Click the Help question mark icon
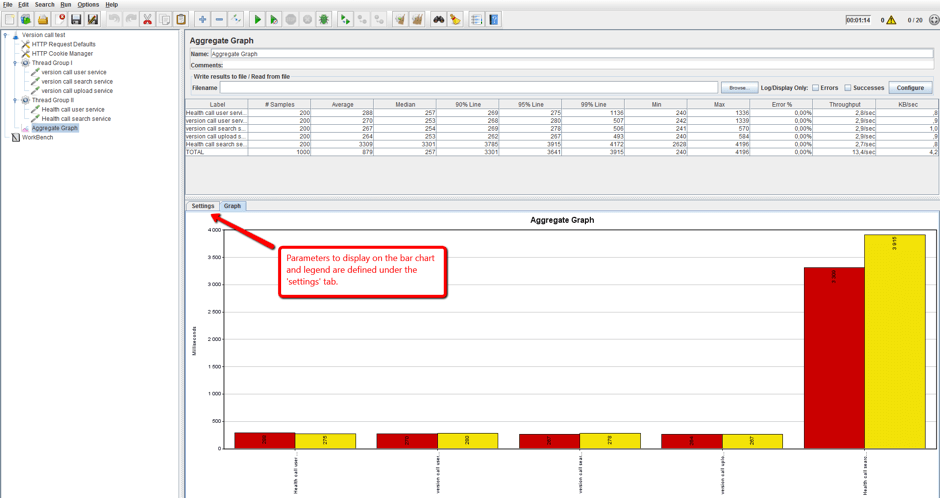 493,20
